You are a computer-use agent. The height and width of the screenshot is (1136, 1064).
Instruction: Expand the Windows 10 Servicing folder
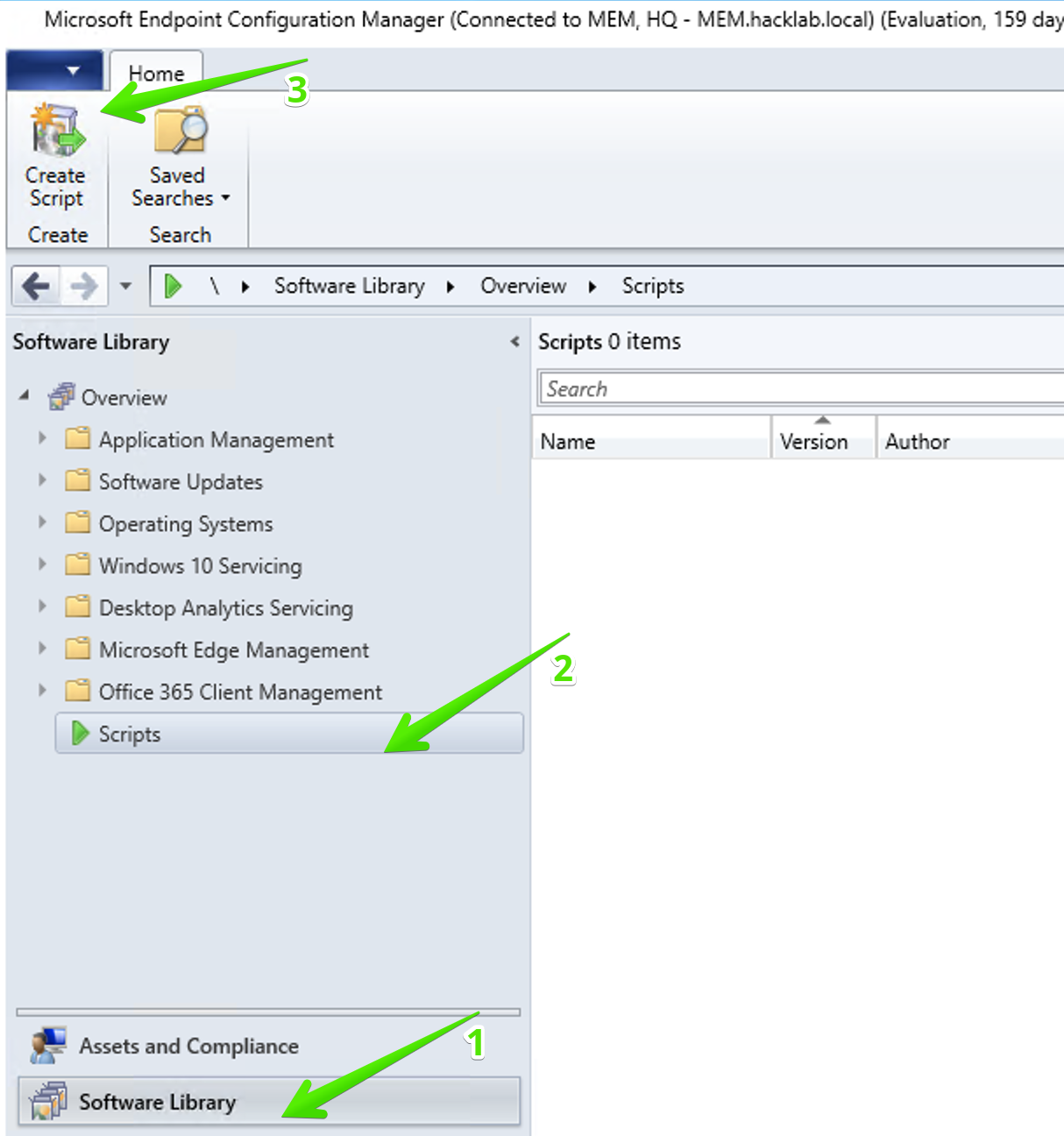point(42,563)
